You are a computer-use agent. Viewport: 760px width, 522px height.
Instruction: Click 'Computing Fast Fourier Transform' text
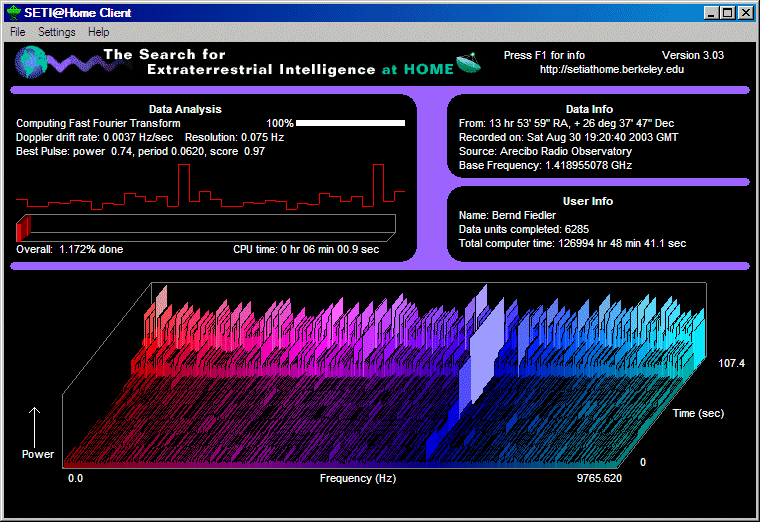[x=98, y=124]
